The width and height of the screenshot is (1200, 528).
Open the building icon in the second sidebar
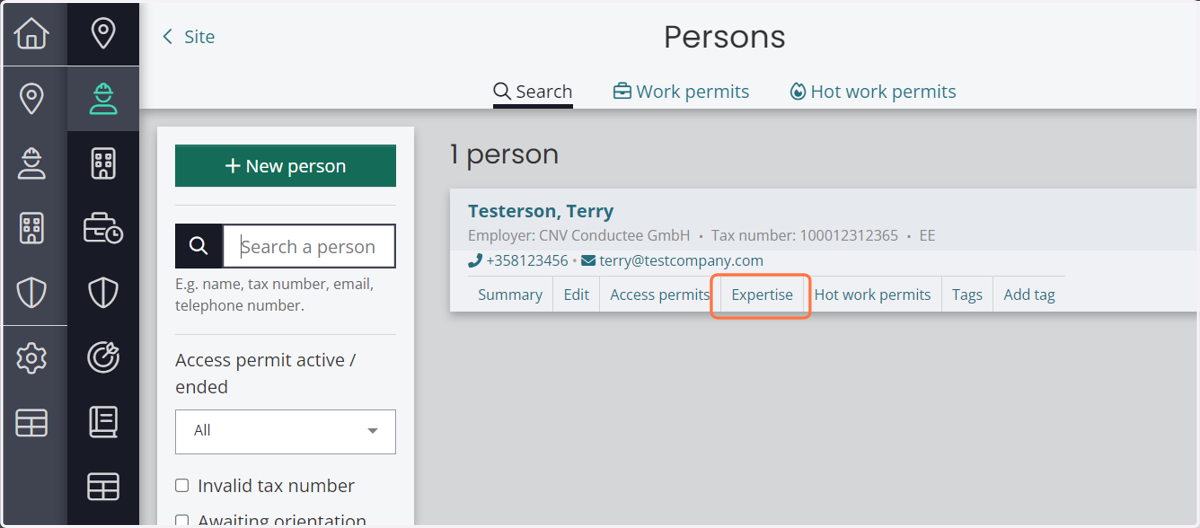(x=103, y=163)
